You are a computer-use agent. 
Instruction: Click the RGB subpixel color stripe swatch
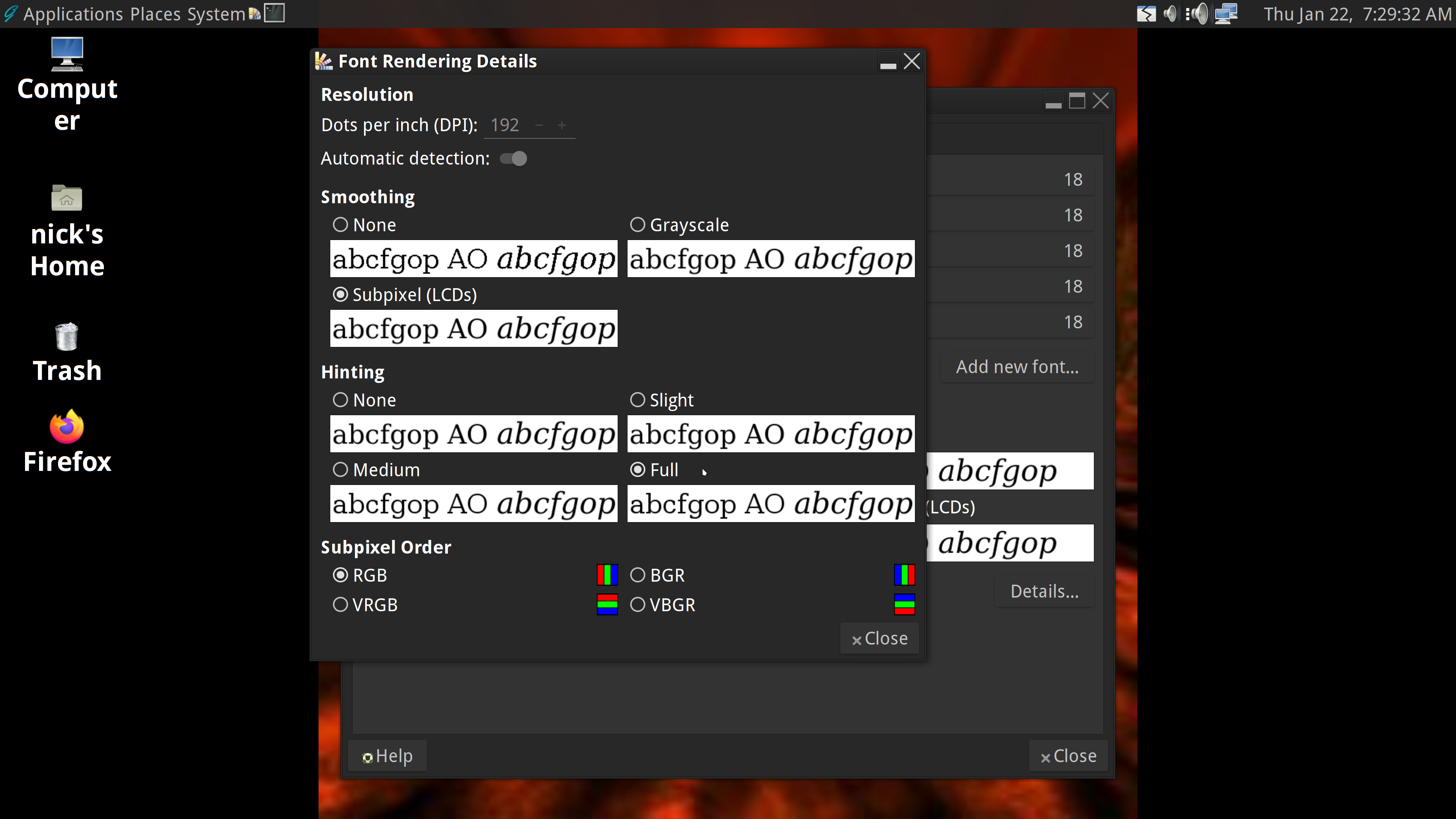click(x=607, y=575)
